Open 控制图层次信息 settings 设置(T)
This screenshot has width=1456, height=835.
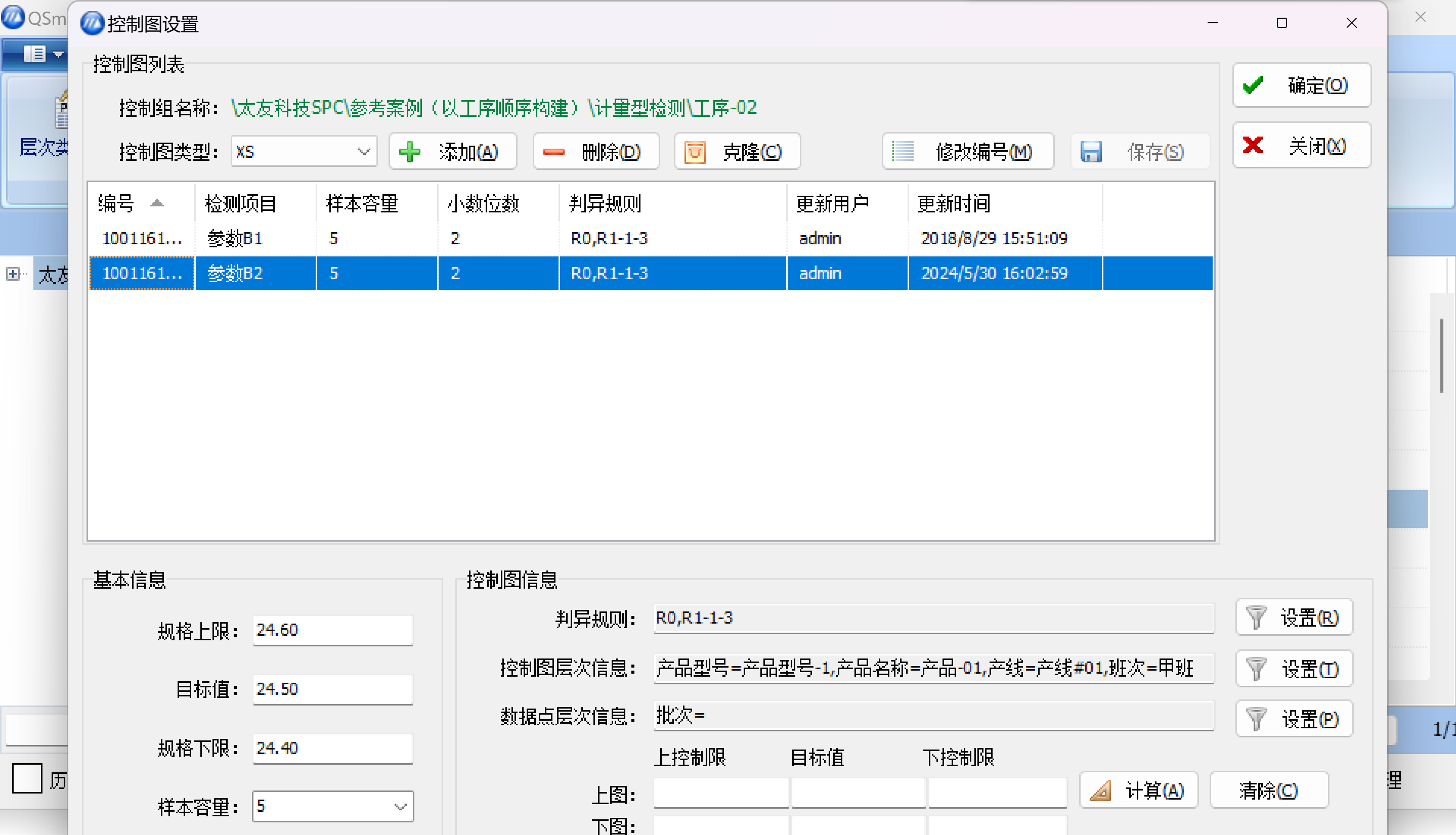[x=1294, y=669]
